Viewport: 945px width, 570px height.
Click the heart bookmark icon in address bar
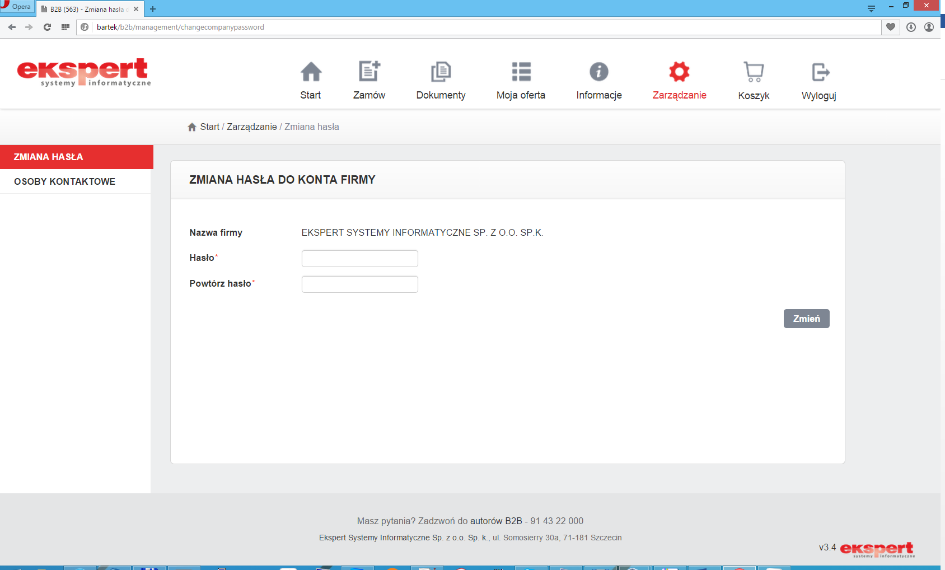(890, 27)
